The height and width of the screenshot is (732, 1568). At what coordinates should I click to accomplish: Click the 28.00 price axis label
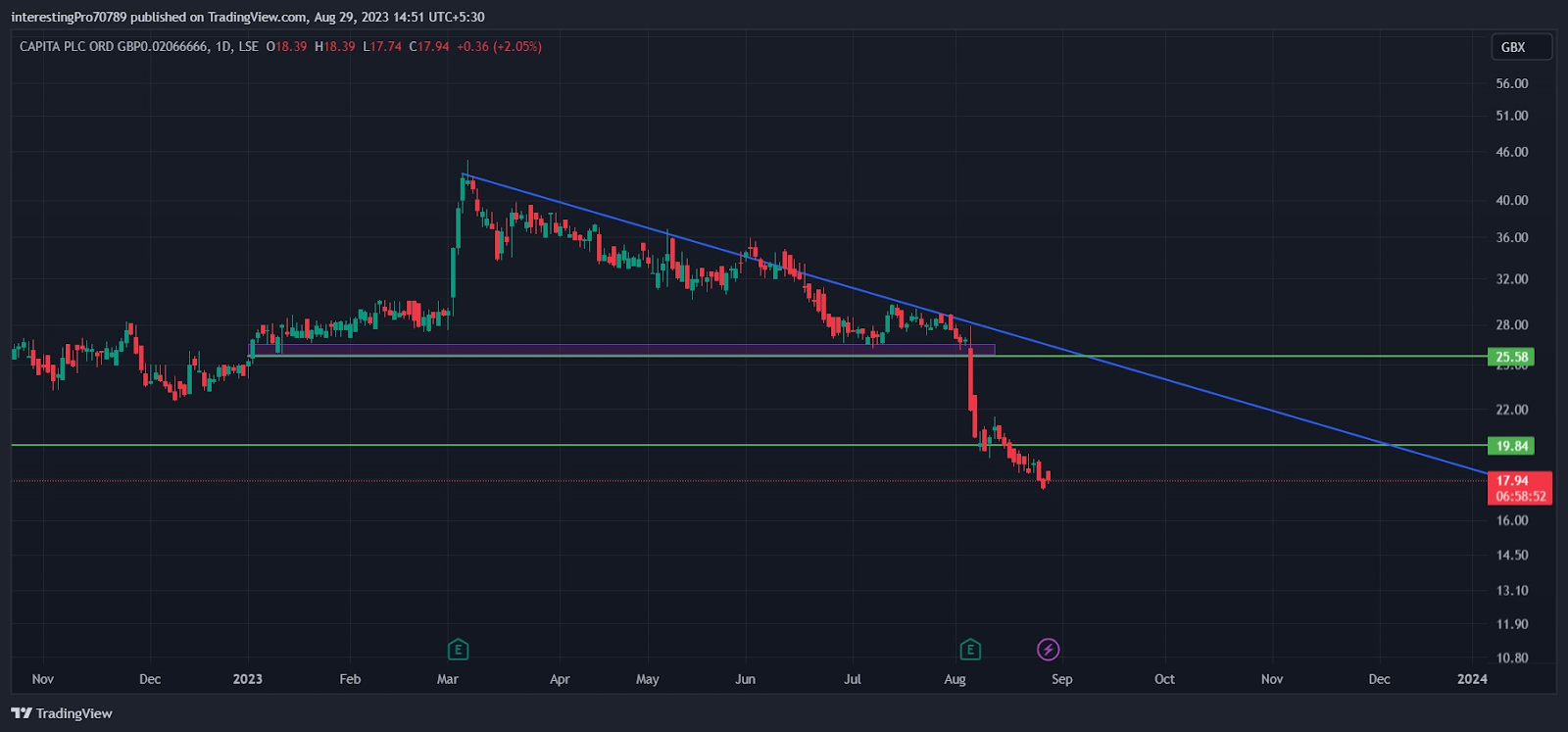point(1511,324)
